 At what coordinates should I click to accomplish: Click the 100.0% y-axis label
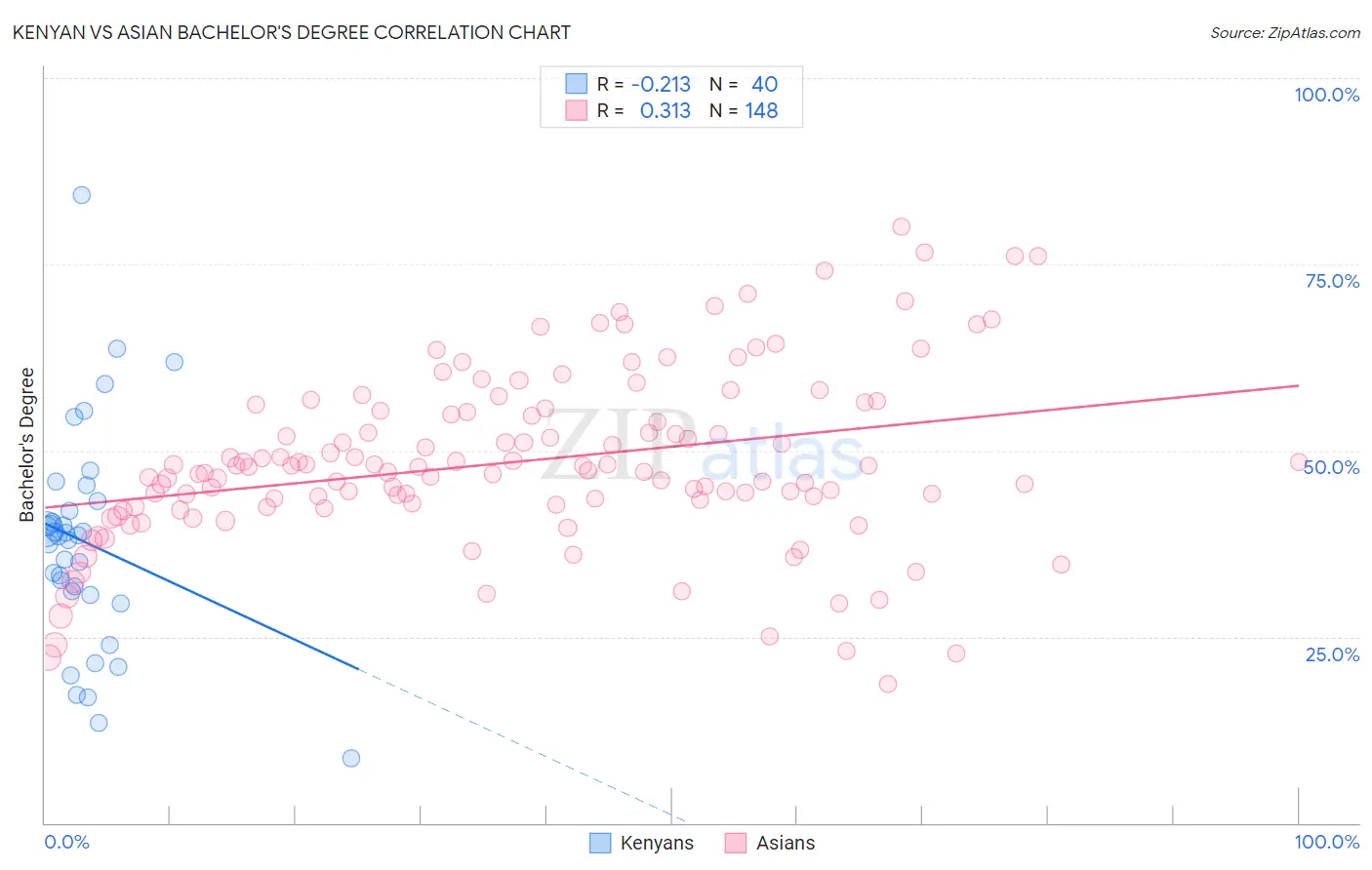point(1327,95)
